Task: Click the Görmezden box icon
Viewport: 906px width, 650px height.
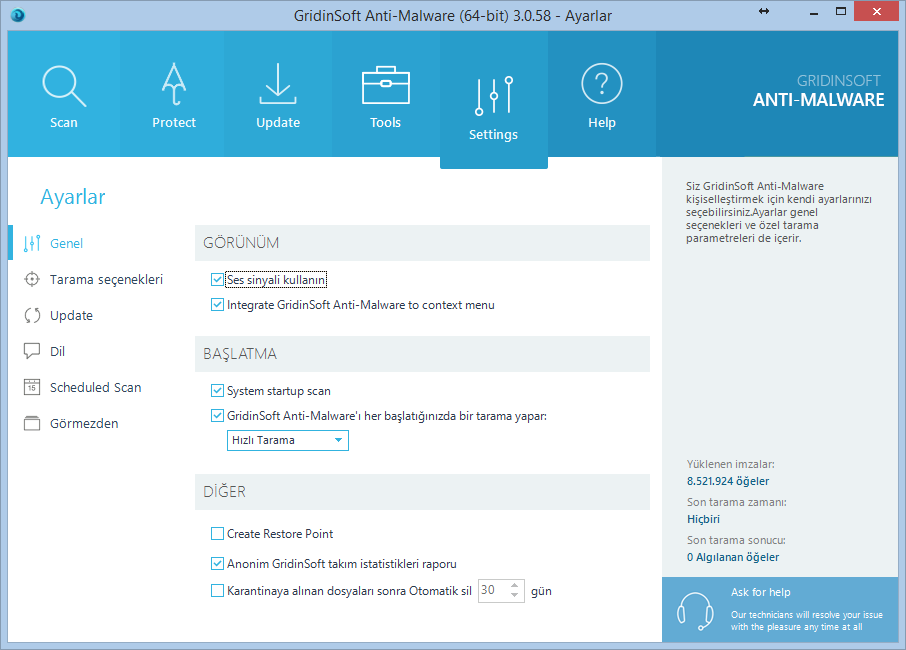Action: pyautogui.click(x=32, y=424)
